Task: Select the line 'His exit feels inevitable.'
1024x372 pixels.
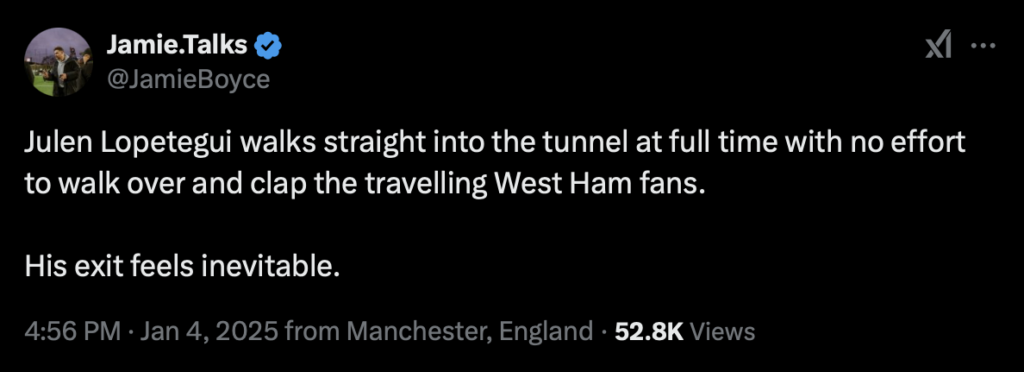Action: 183,266
